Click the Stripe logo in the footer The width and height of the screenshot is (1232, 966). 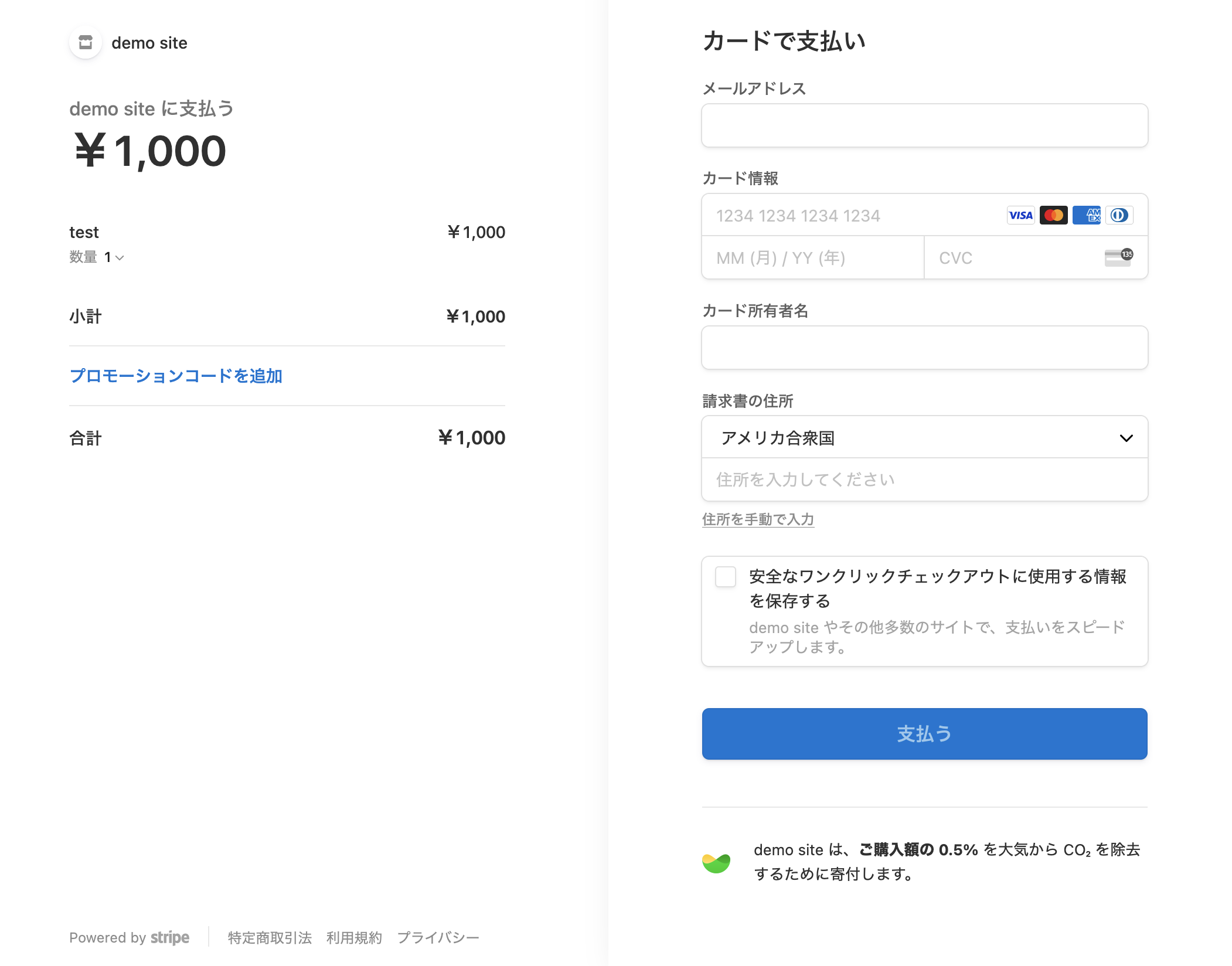(170, 937)
